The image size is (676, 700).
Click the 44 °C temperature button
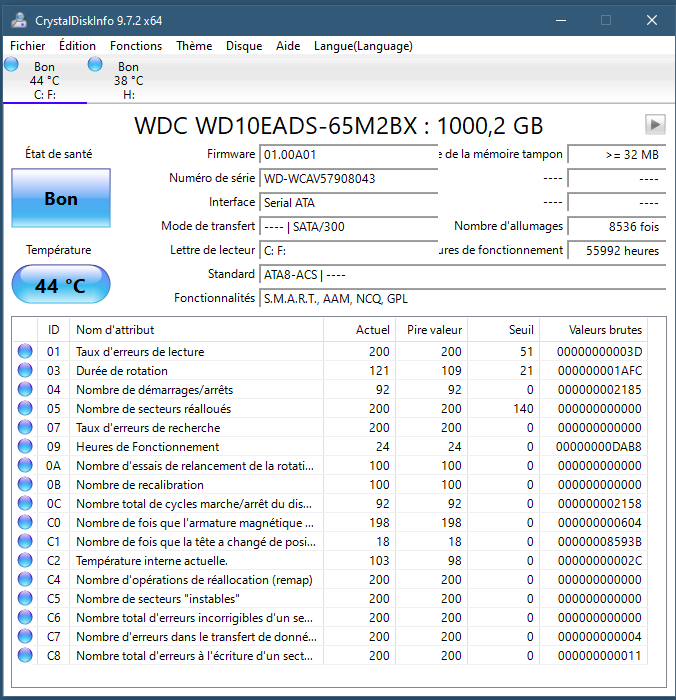point(61,284)
